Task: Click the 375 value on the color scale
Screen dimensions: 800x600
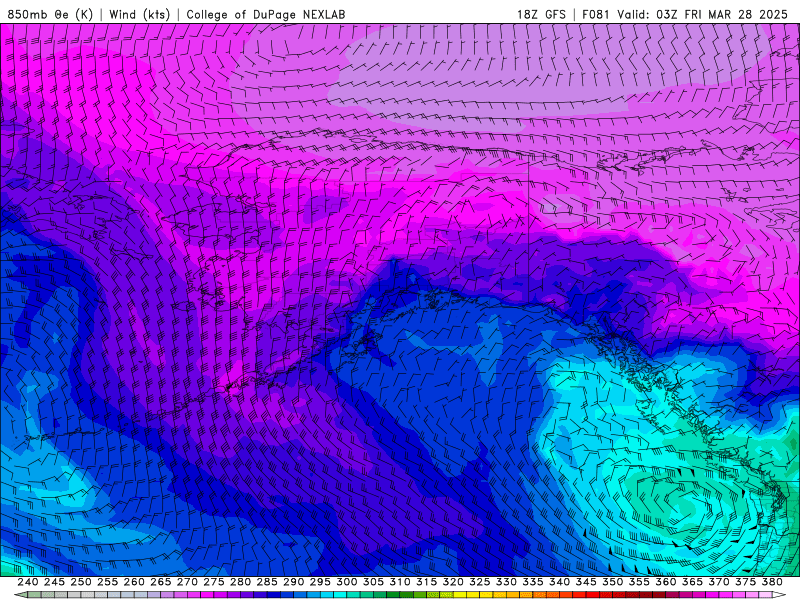Action: tap(745, 582)
